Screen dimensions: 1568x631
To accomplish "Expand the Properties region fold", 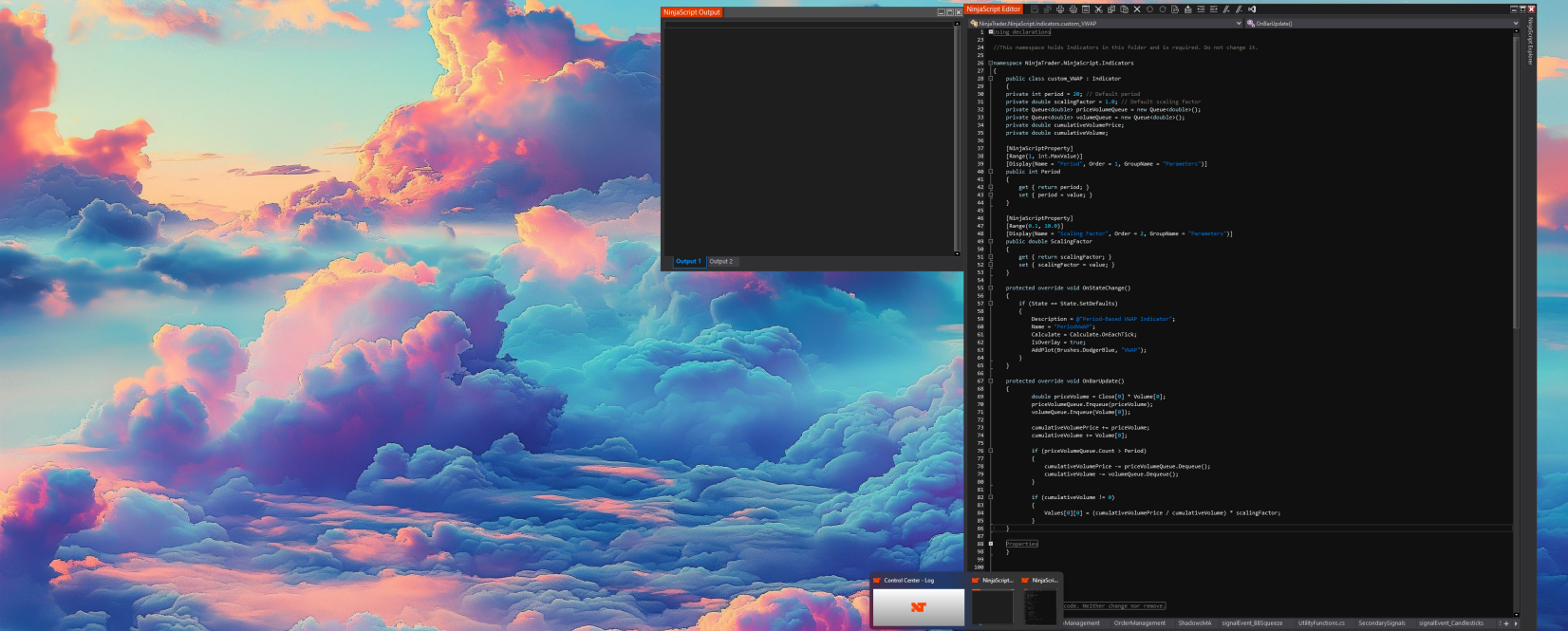I will [x=991, y=544].
